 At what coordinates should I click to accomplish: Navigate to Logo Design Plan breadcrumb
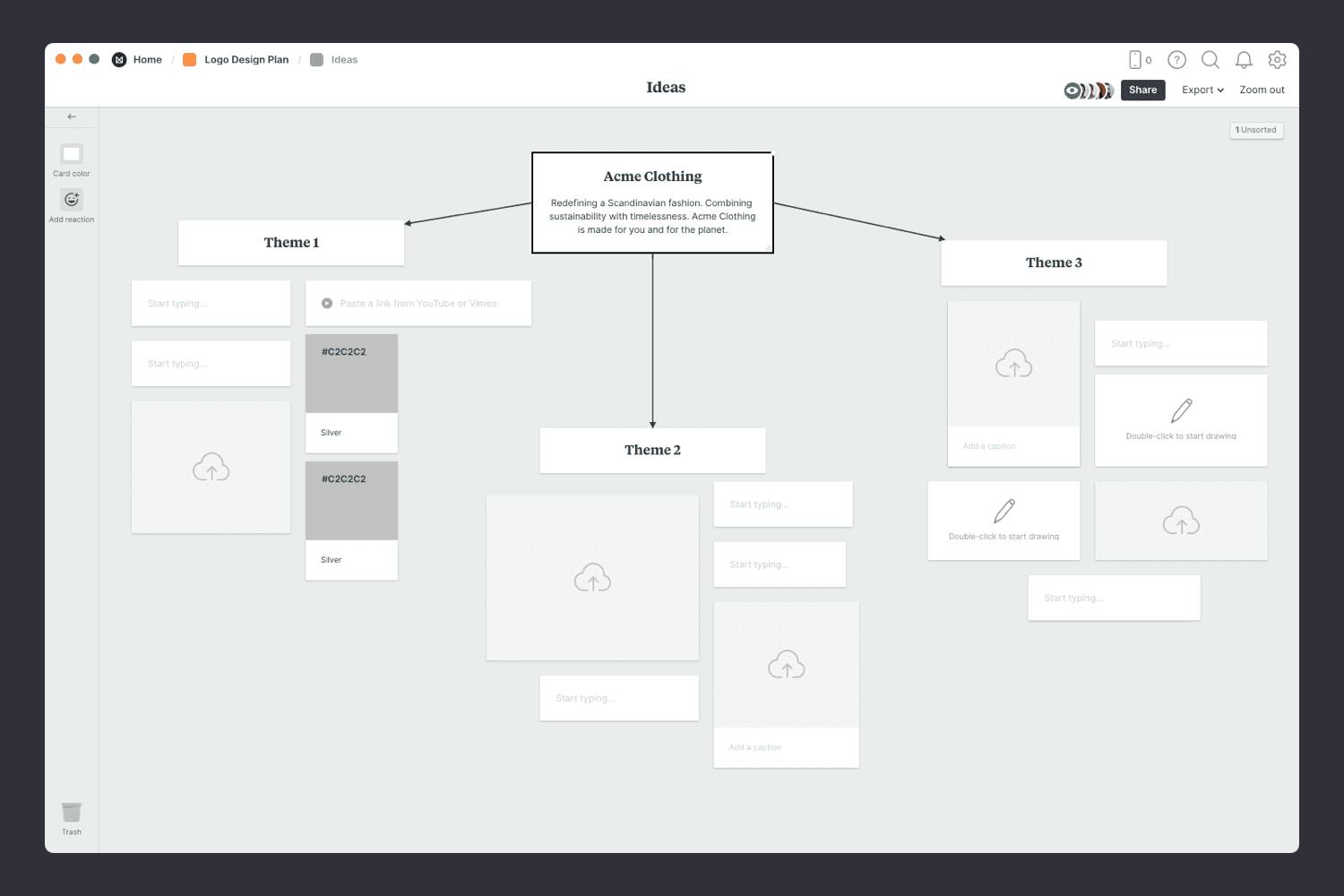pos(246,60)
